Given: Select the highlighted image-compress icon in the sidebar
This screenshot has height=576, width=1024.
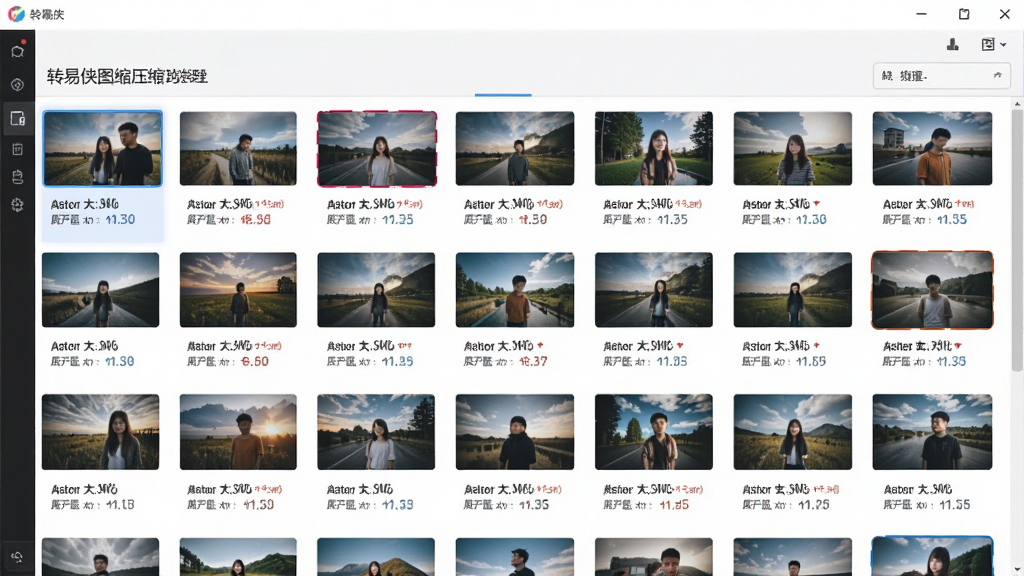Looking at the screenshot, I should pos(18,118).
